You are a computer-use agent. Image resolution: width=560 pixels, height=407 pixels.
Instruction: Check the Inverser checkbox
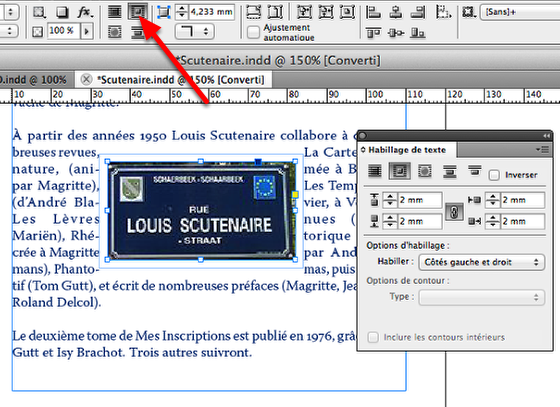pyautogui.click(x=494, y=175)
